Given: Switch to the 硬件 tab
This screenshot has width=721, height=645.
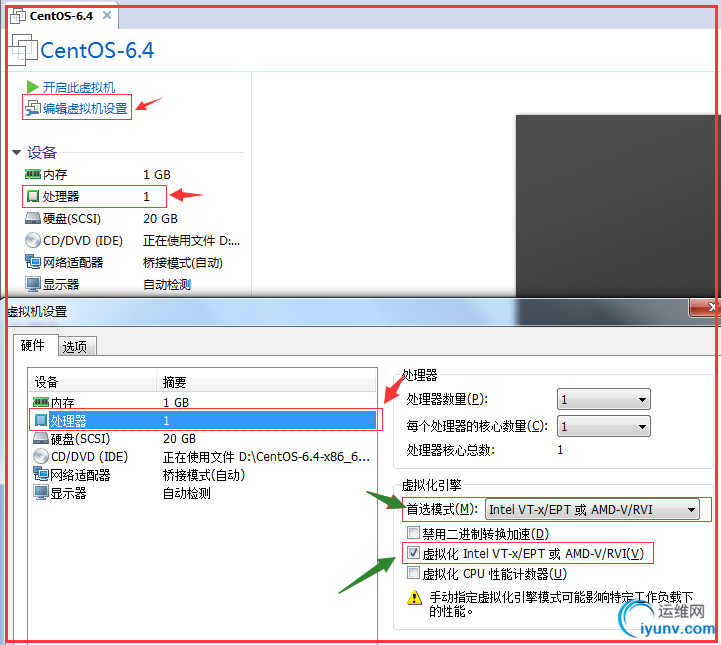Looking at the screenshot, I should (x=35, y=345).
